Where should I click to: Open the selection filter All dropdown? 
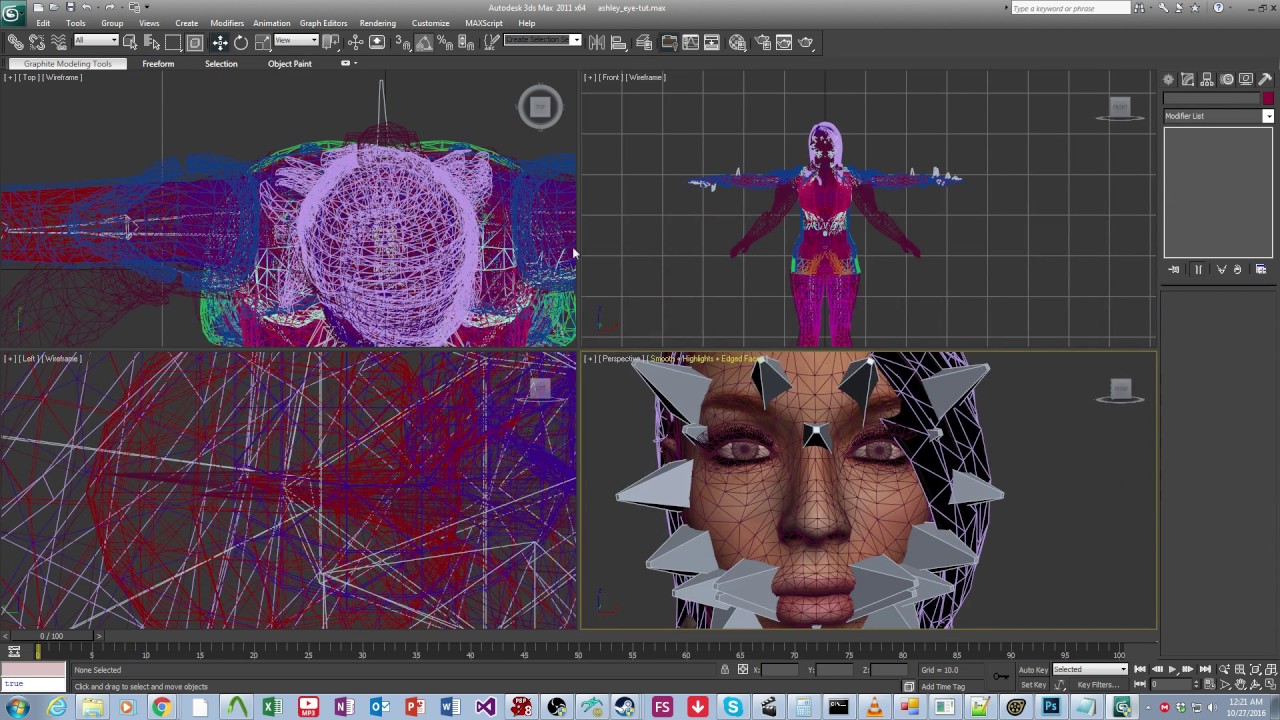(96, 40)
